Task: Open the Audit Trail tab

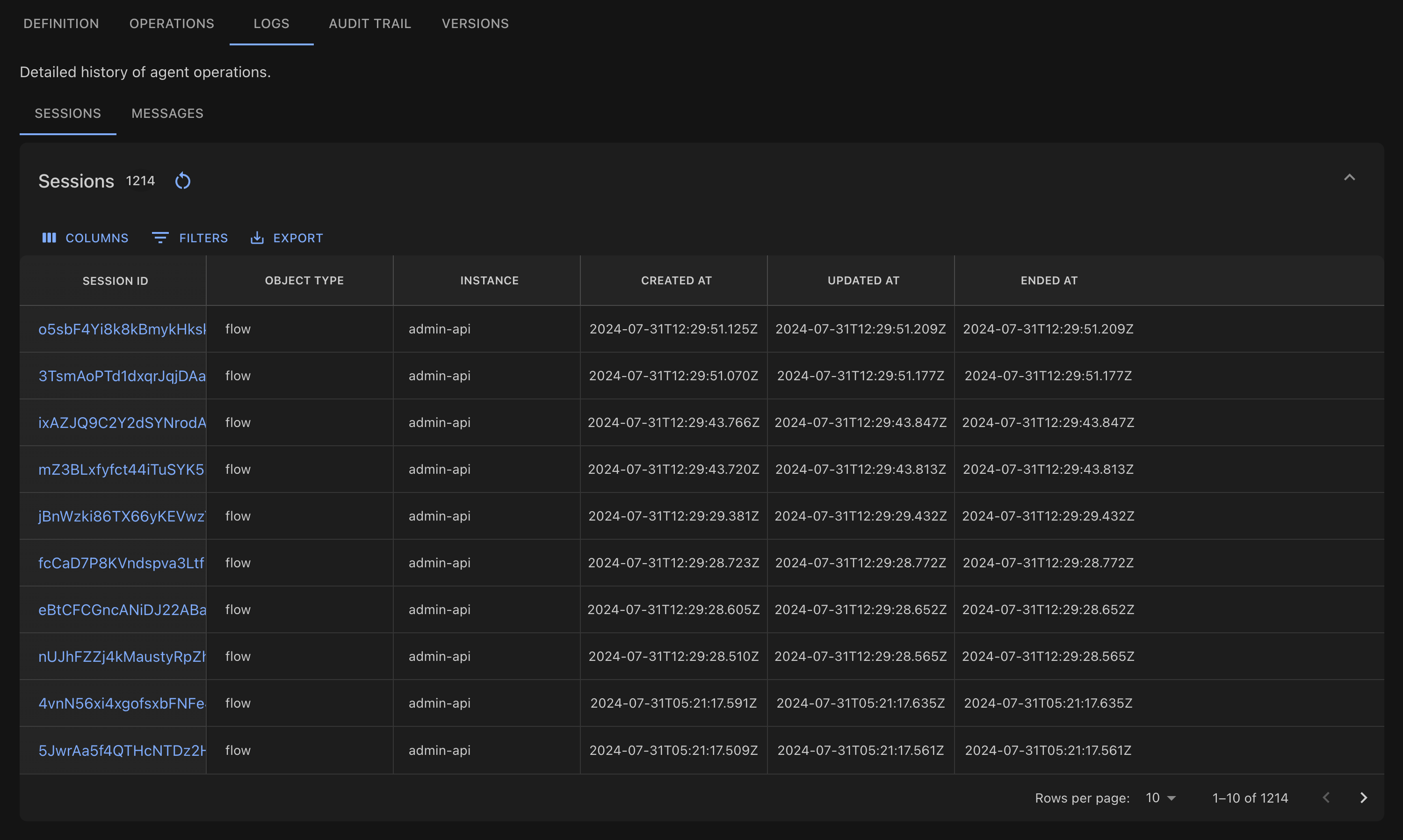Action: [369, 24]
